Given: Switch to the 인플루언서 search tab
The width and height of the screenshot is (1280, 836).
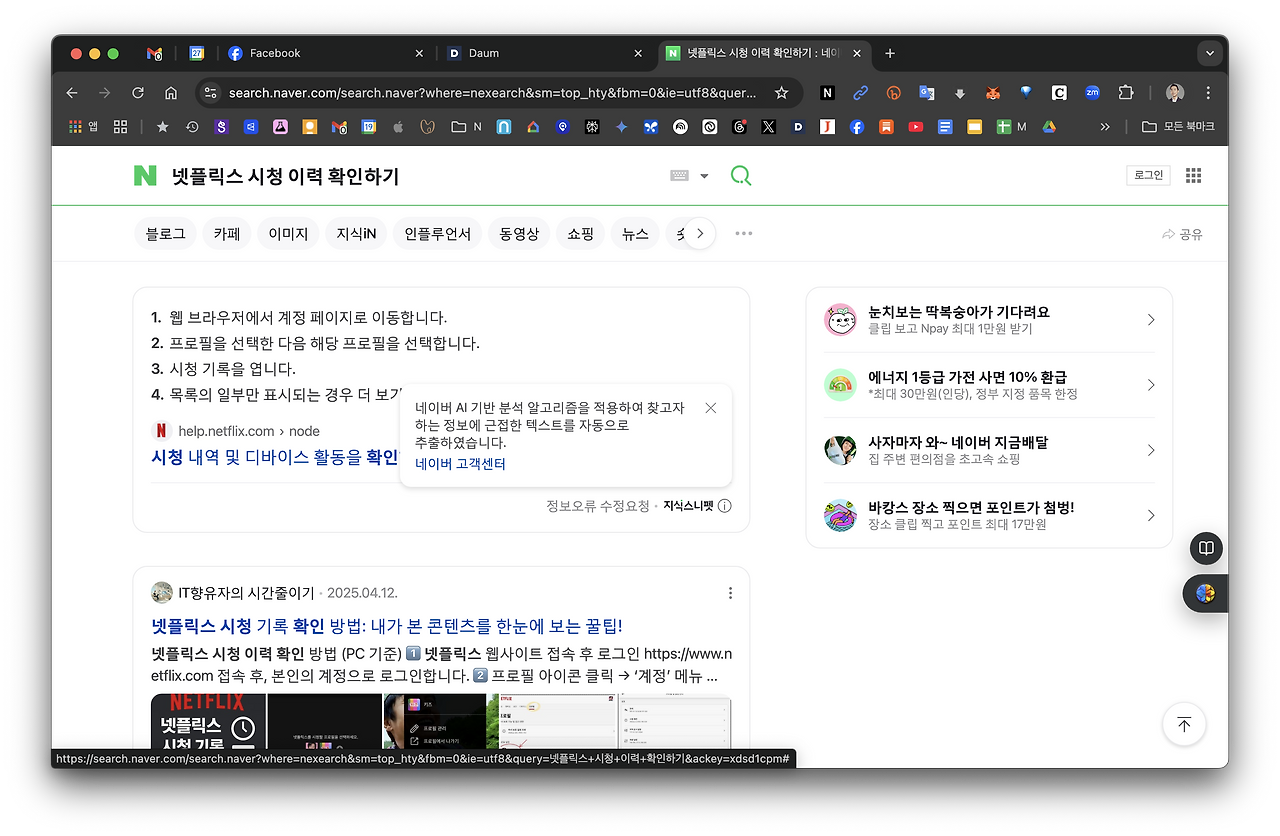Looking at the screenshot, I should (437, 234).
